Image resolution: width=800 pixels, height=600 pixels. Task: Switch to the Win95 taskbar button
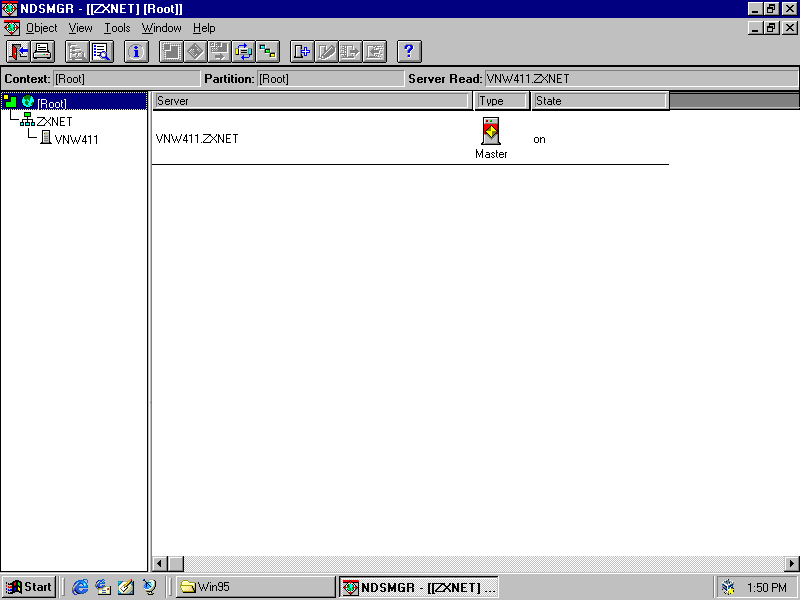pos(255,587)
